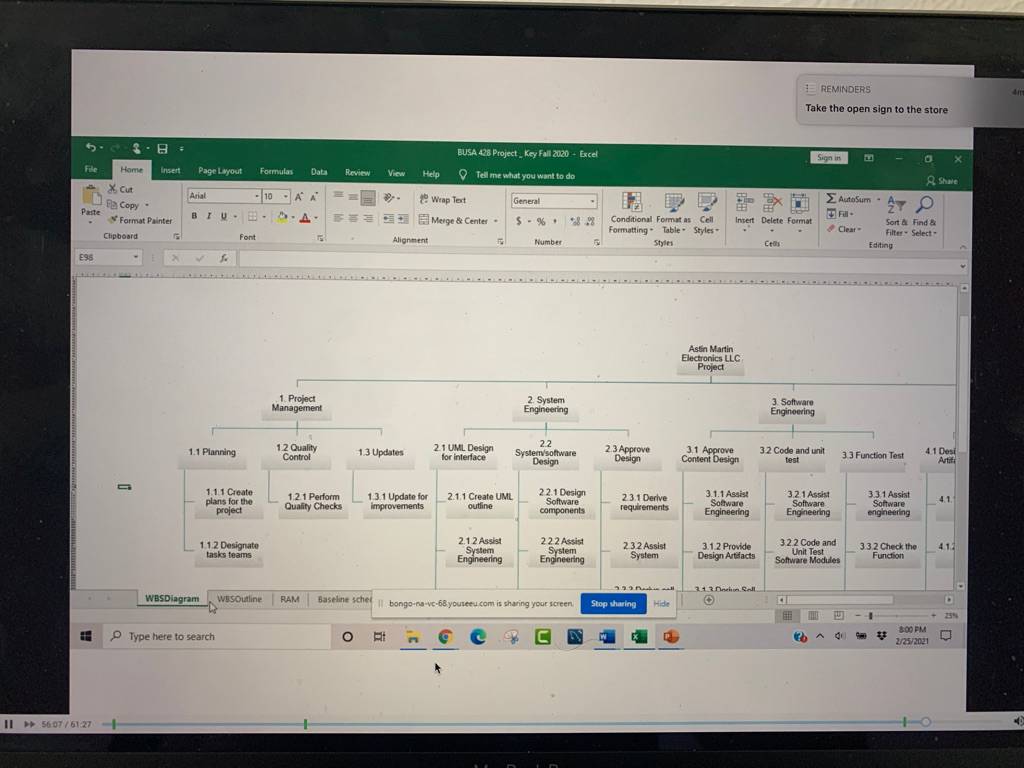Click AutoSum sigma button
The width and height of the screenshot is (1024, 768).
point(849,199)
